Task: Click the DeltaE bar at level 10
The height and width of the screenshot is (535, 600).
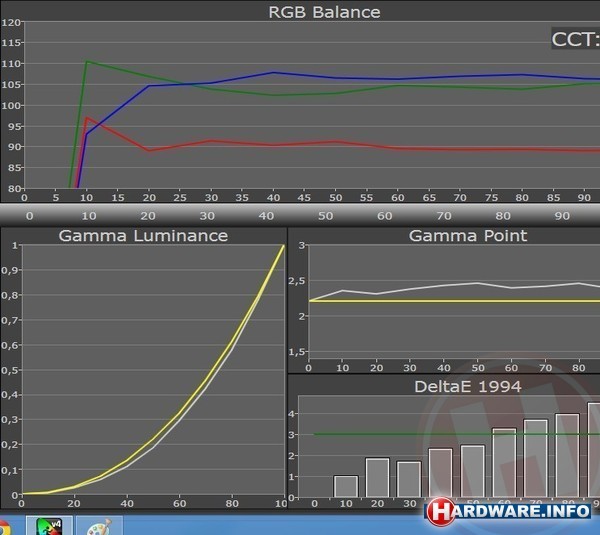Action: [x=346, y=486]
